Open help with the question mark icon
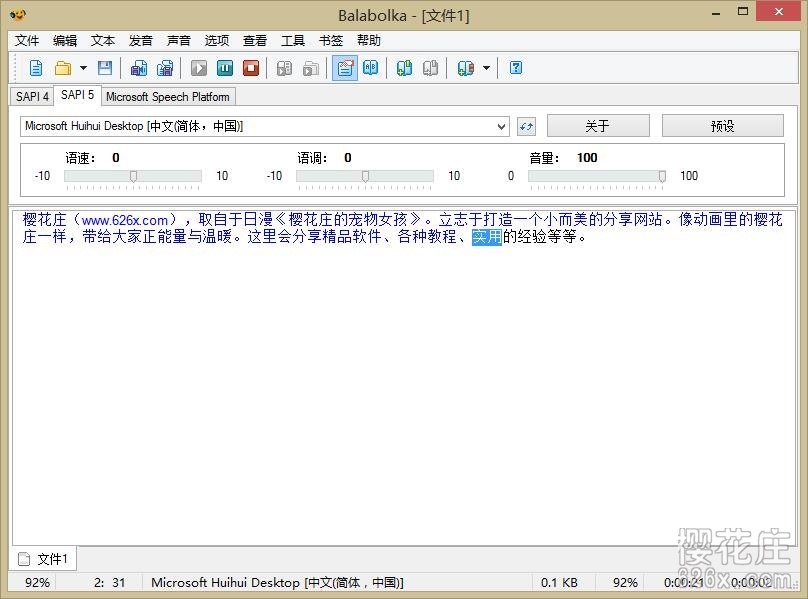Screen dimensions: 808x599 point(516,68)
